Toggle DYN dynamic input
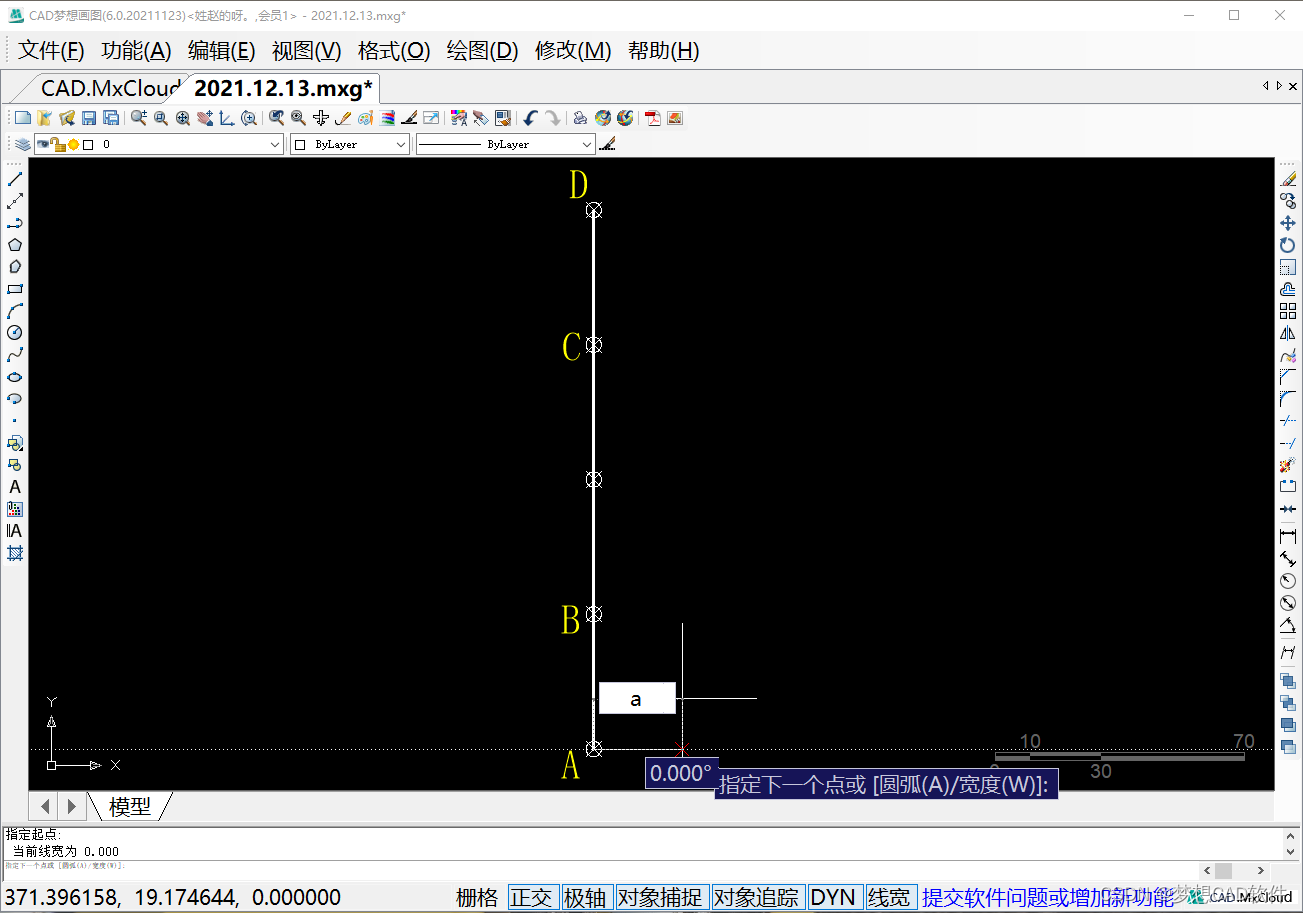The image size is (1303, 913). tap(833, 897)
